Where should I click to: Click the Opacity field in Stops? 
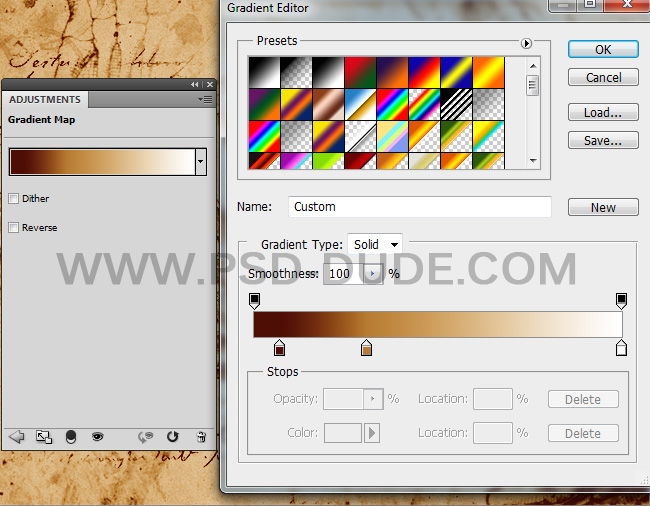pyautogui.click(x=343, y=399)
